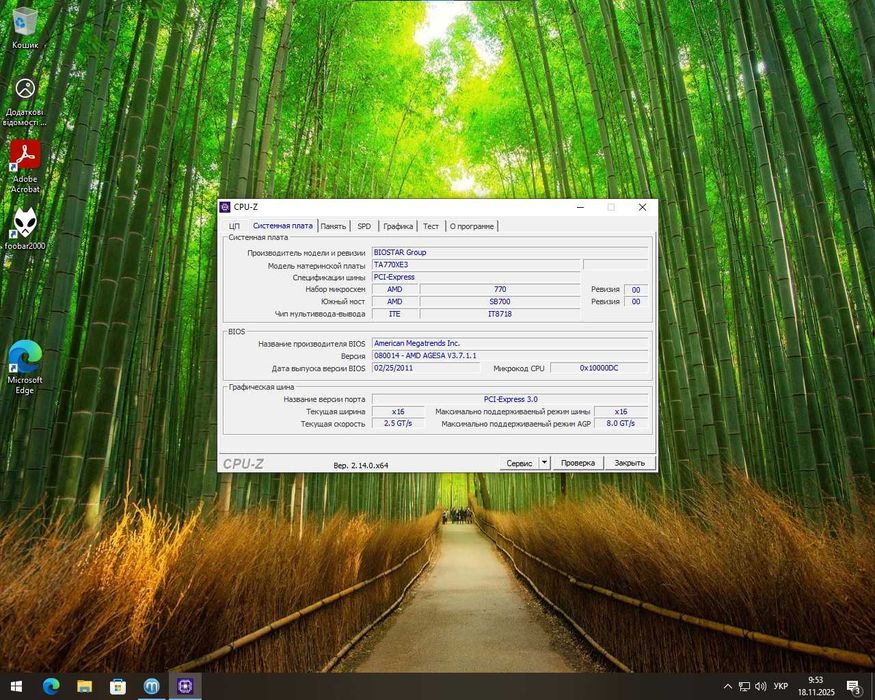Viewport: 875px width, 700px height.
Task: Click the CPU-Z taskbar button
Action: (185, 686)
